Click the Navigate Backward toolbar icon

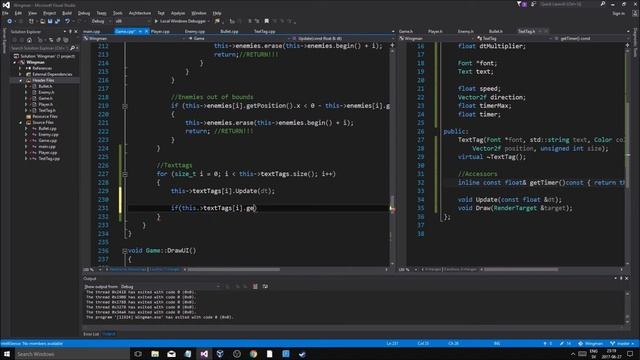pos(9,21)
